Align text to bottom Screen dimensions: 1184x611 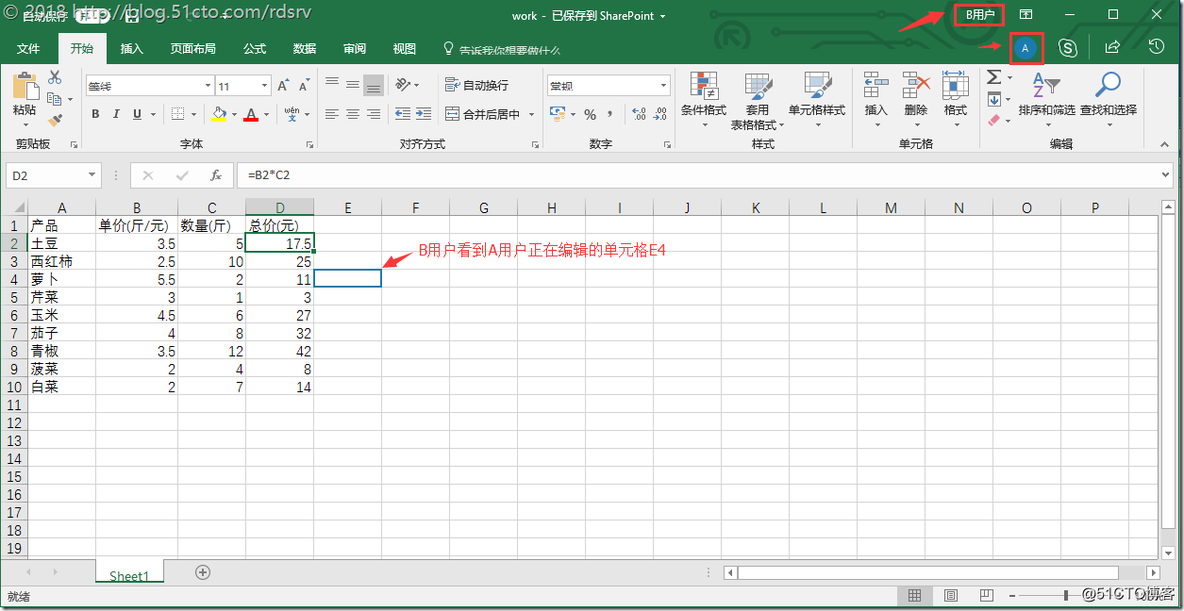[x=373, y=85]
